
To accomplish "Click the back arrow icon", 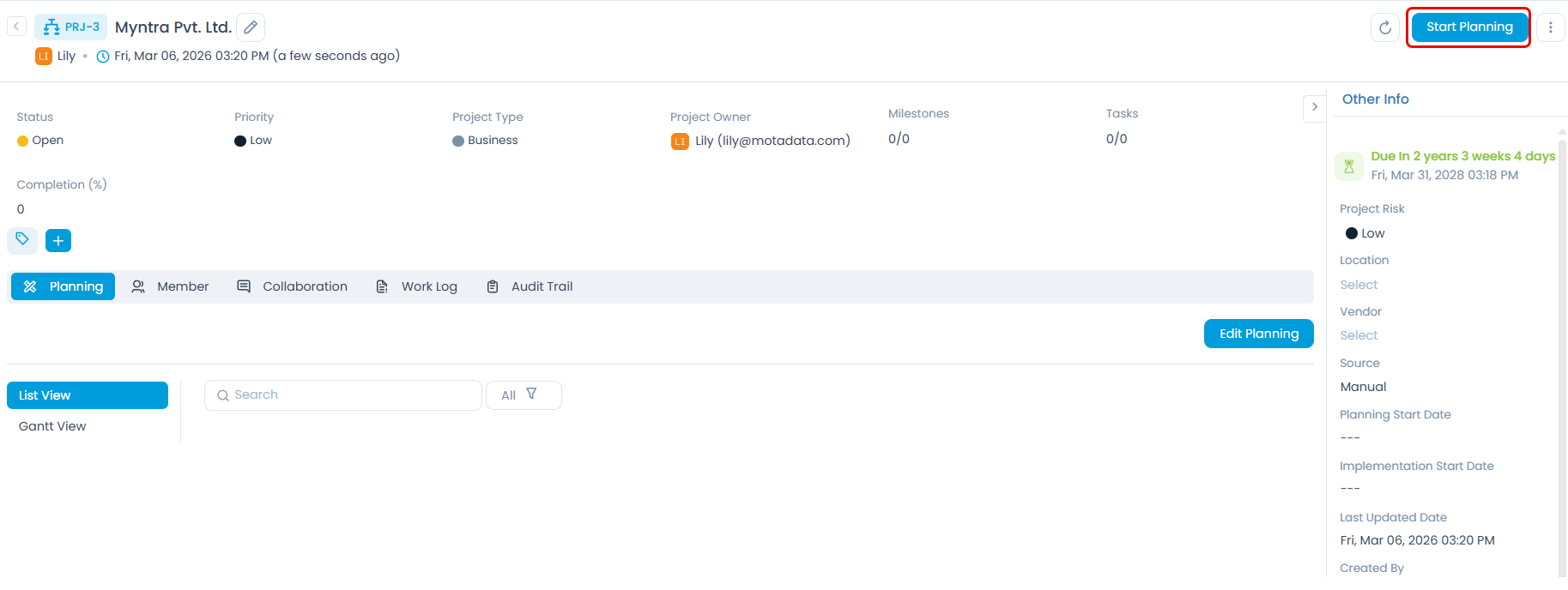I will coord(16,27).
